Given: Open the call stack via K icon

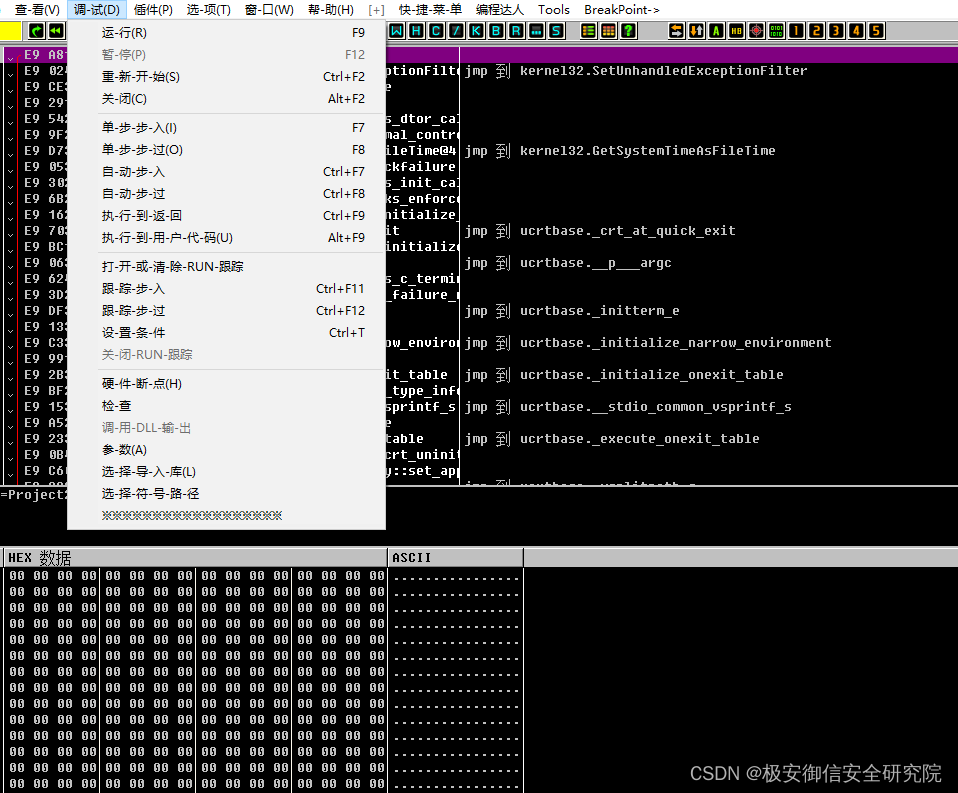Looking at the screenshot, I should 475,31.
